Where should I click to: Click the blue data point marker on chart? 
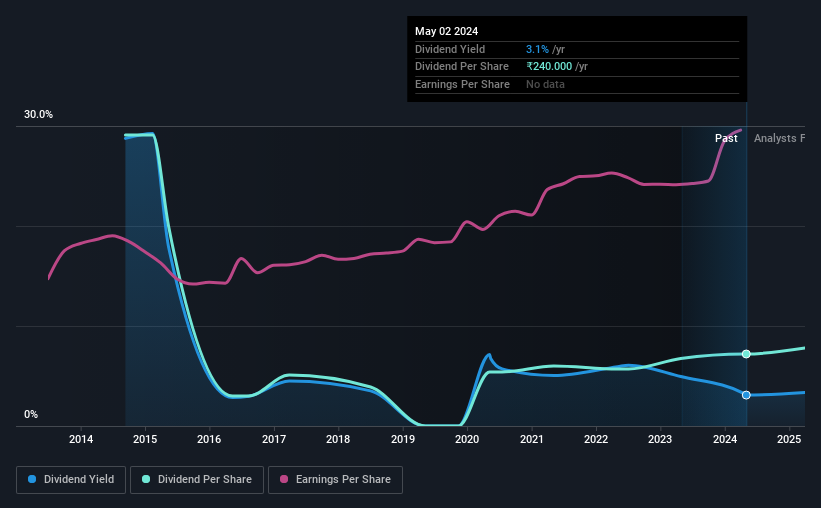[746, 395]
